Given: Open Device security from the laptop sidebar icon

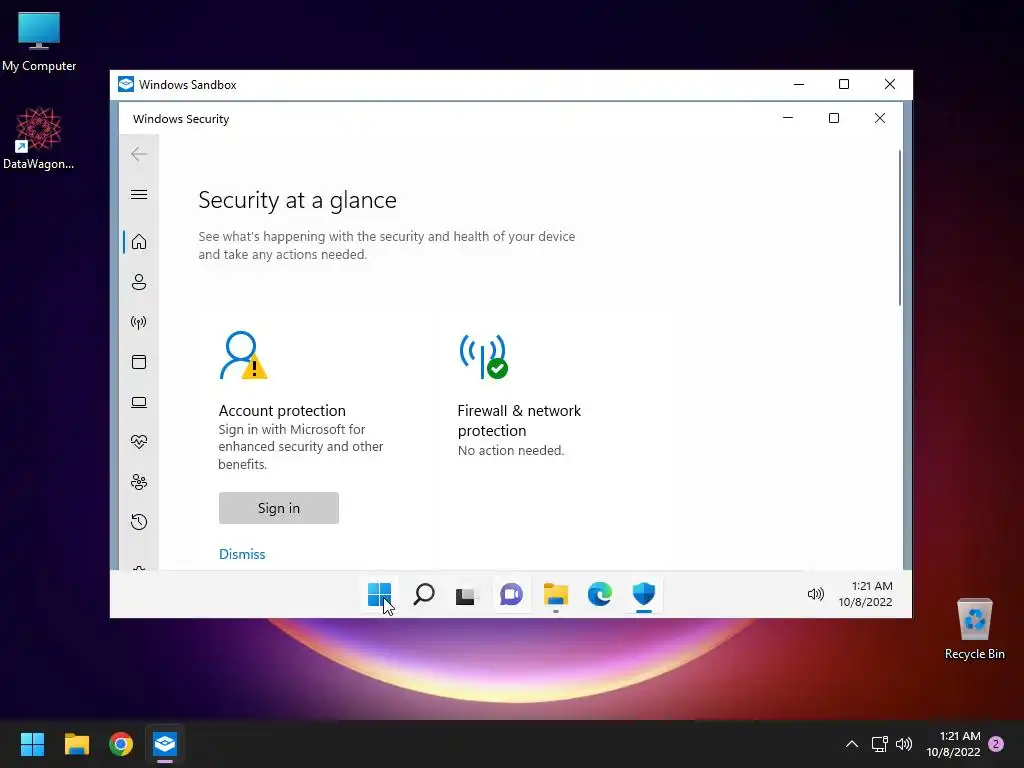Looking at the screenshot, I should [x=138, y=402].
